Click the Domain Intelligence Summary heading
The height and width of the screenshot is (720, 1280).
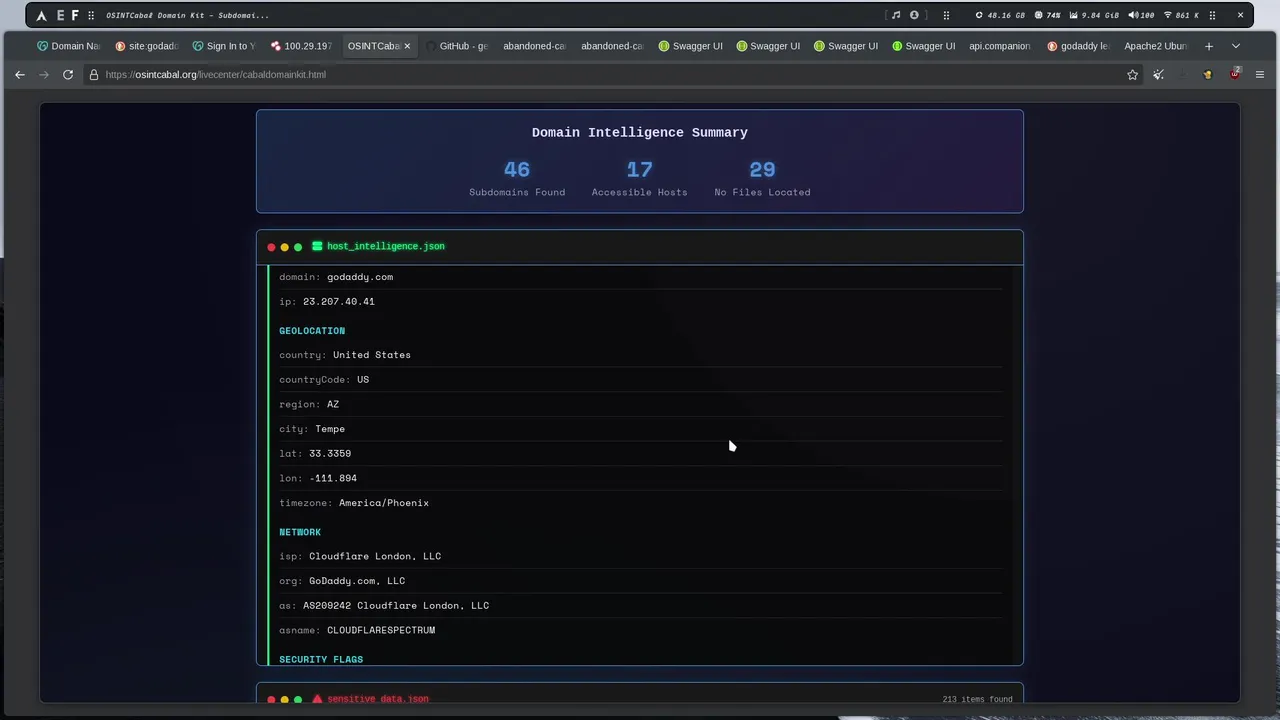tap(640, 132)
